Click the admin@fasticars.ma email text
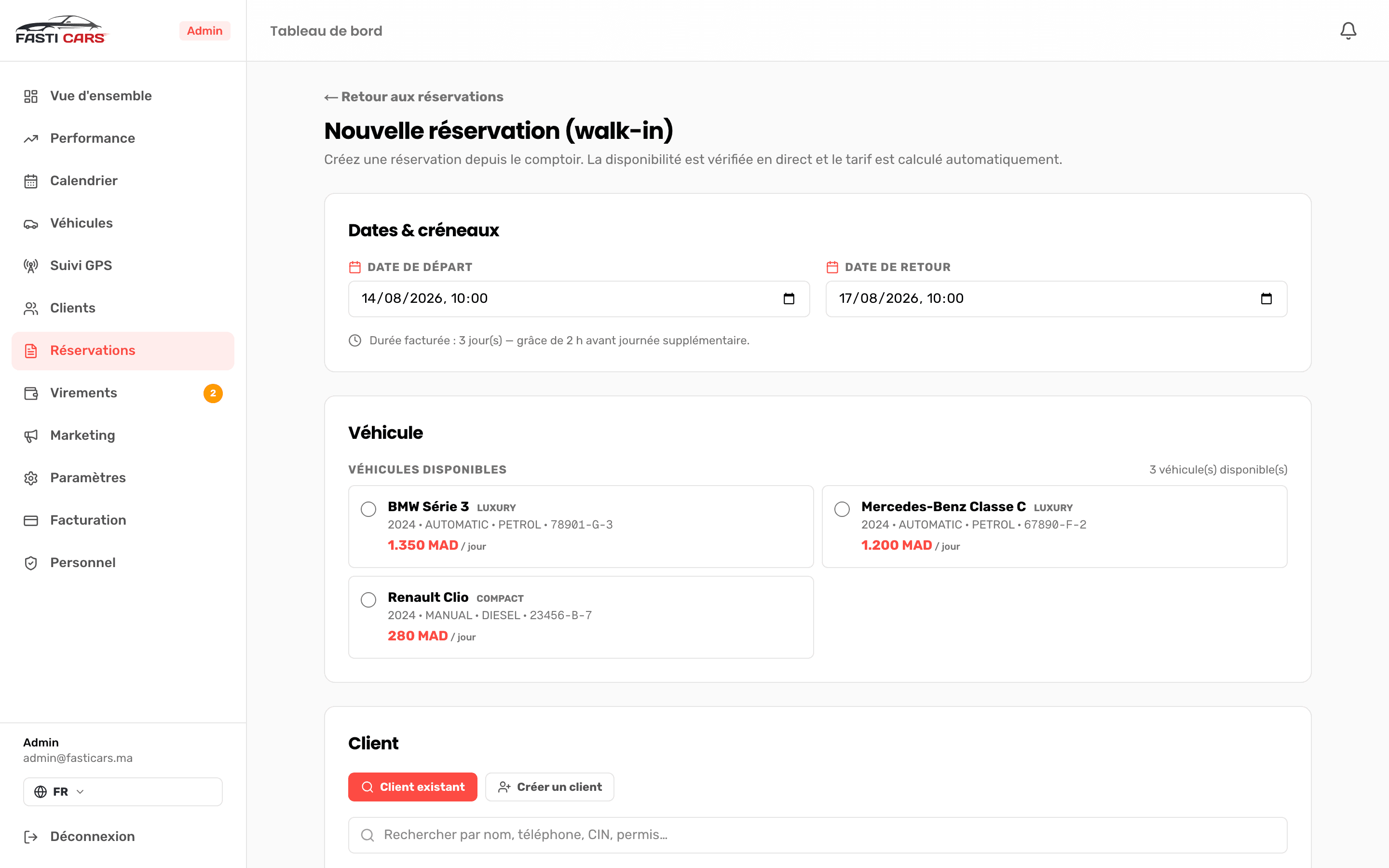1389x868 pixels. pos(78,759)
